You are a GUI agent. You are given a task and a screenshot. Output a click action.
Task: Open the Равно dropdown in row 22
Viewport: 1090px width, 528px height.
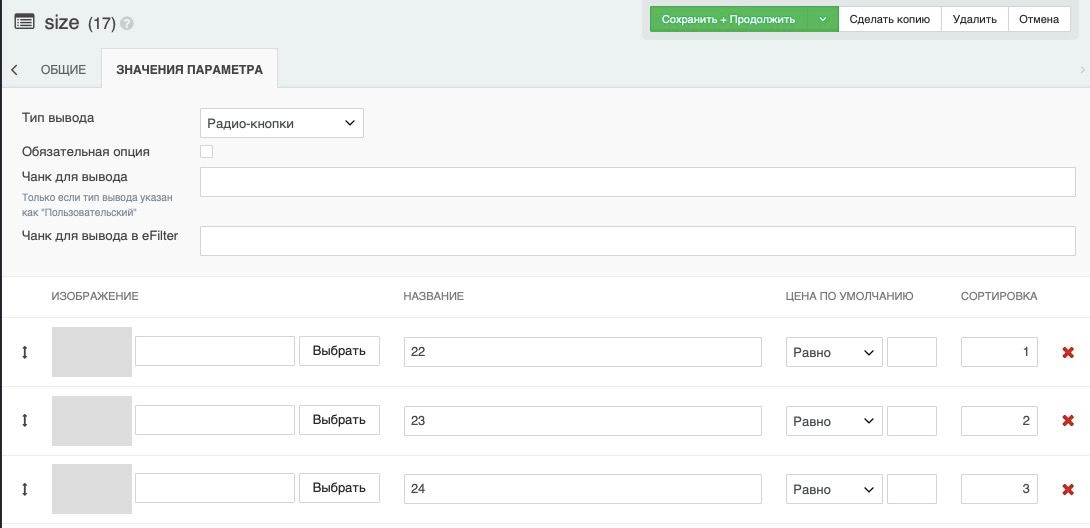pyautogui.click(x=834, y=352)
